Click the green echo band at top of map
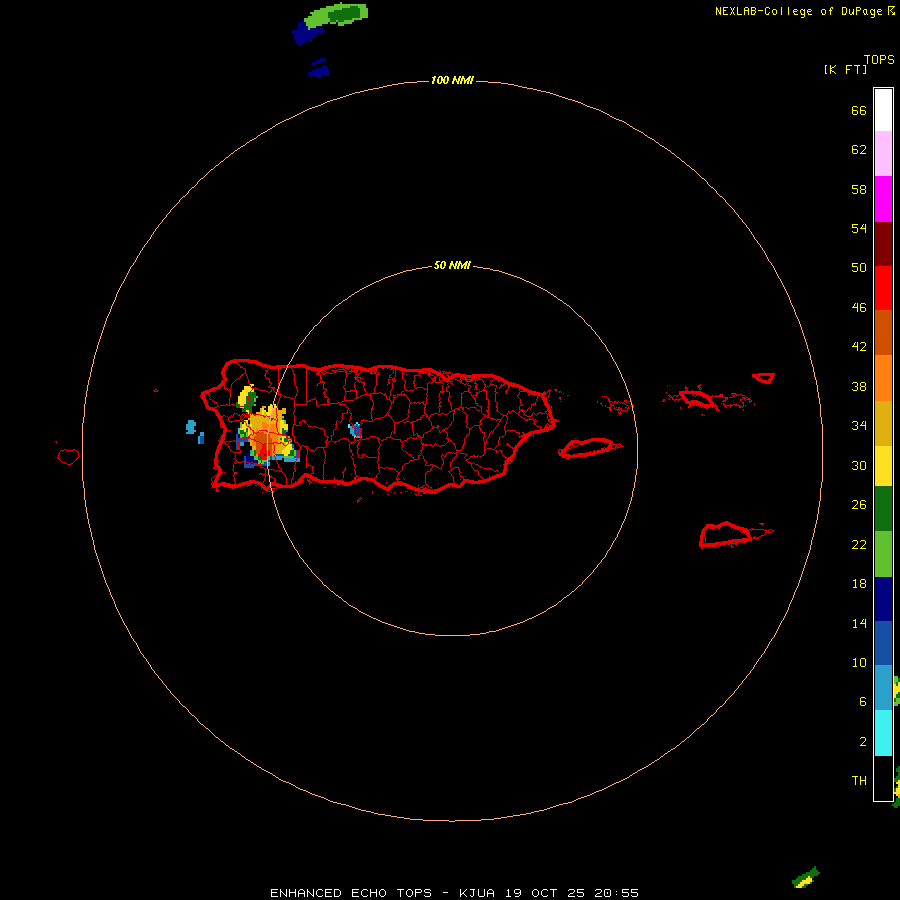The width and height of the screenshot is (900, 900). point(336,14)
